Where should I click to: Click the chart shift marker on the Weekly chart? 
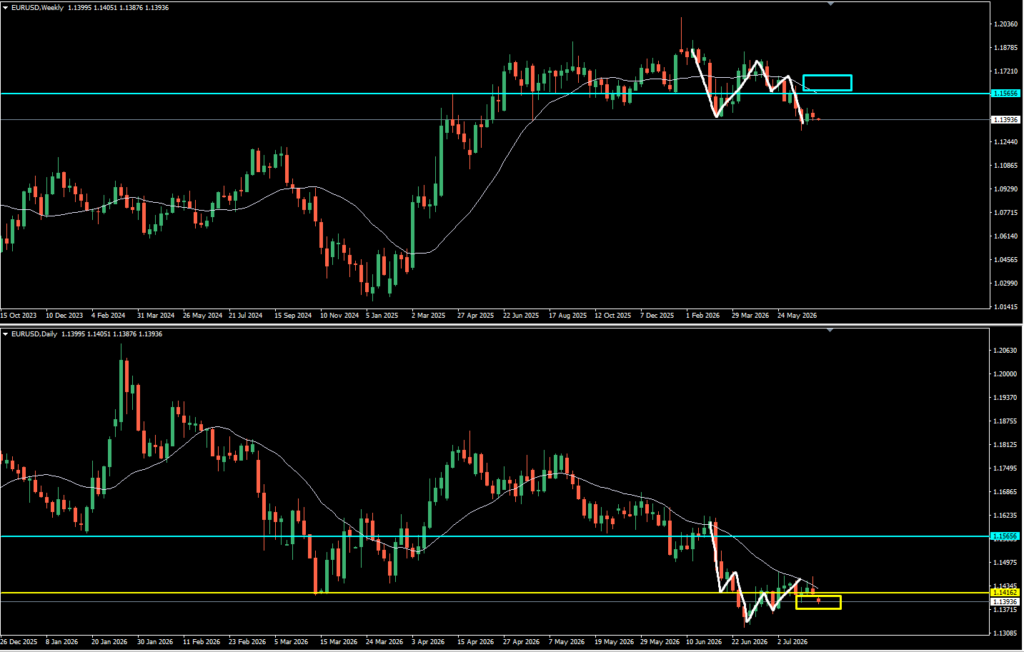pos(830,4)
